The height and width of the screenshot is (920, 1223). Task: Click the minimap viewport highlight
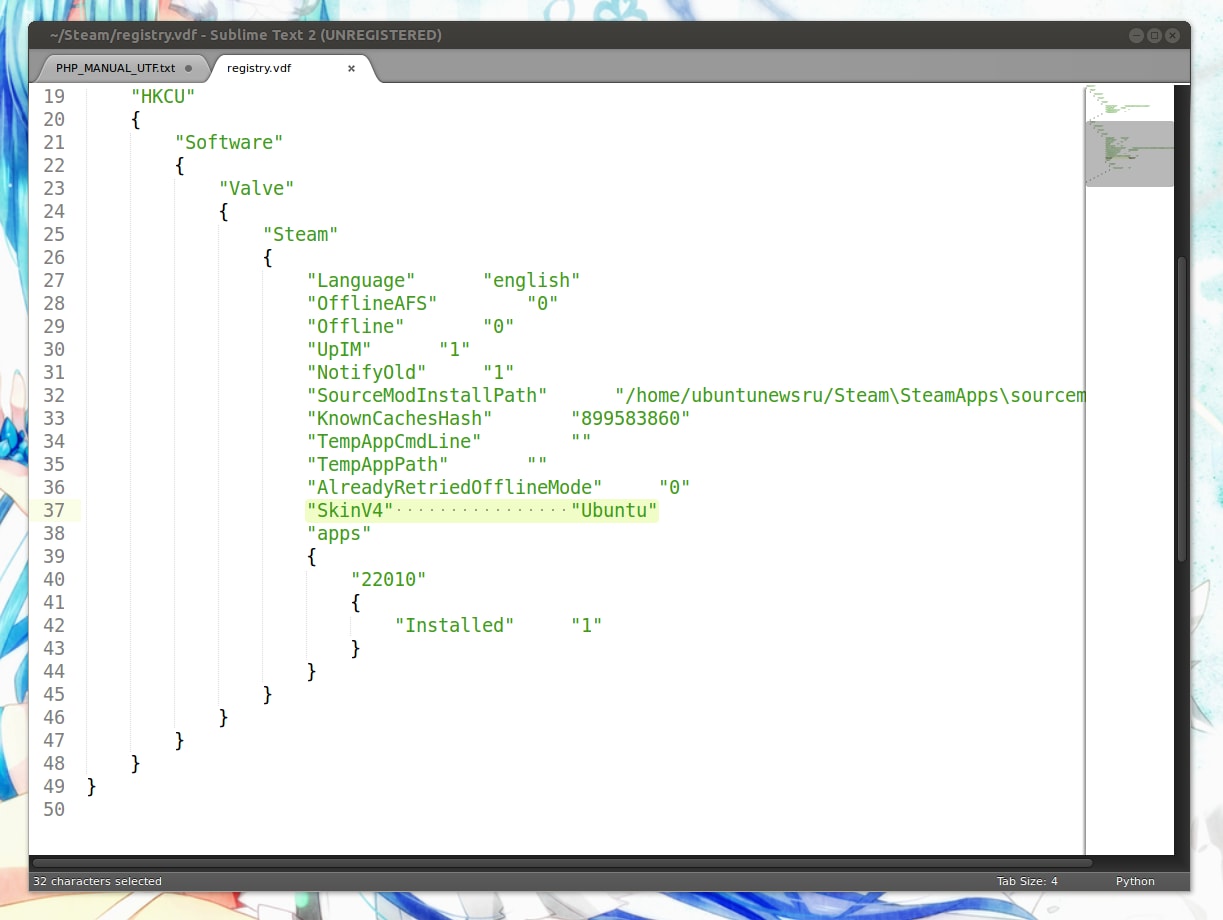1129,154
